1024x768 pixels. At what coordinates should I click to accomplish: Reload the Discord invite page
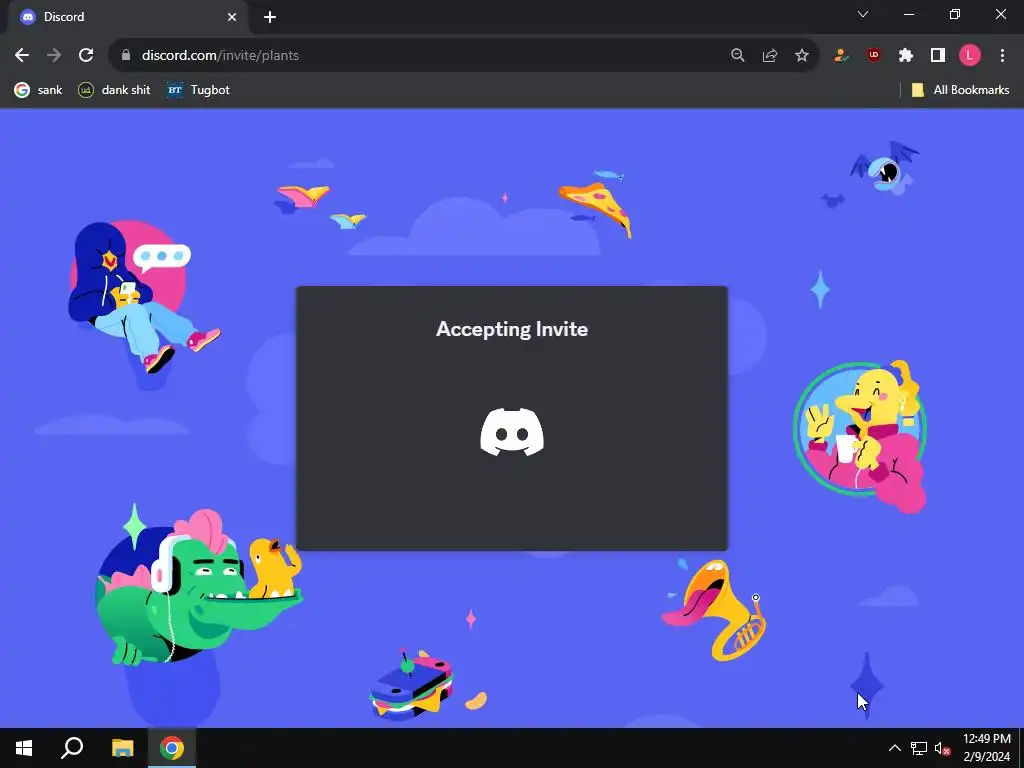tap(86, 56)
